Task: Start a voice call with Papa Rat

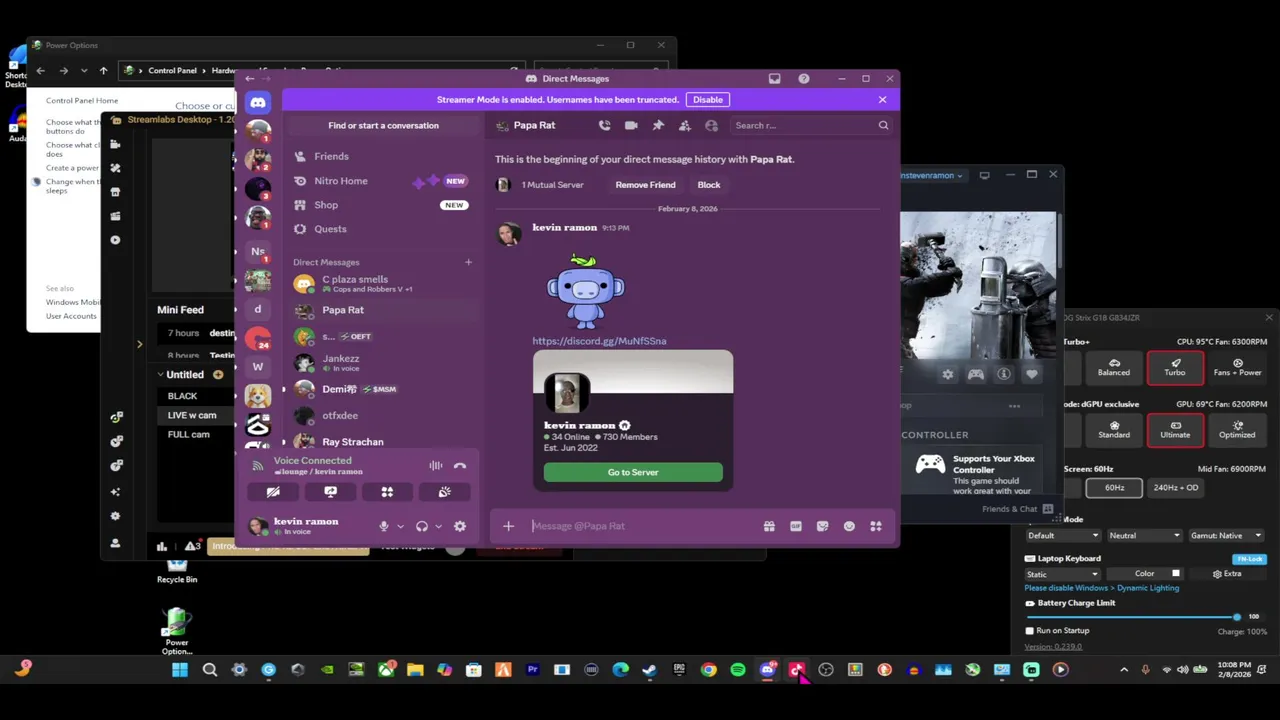Action: 604,125
